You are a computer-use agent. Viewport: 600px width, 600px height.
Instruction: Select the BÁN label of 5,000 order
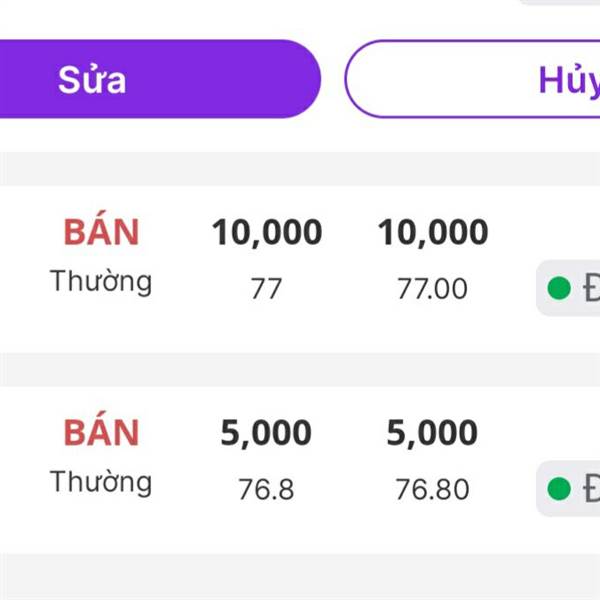point(101,432)
